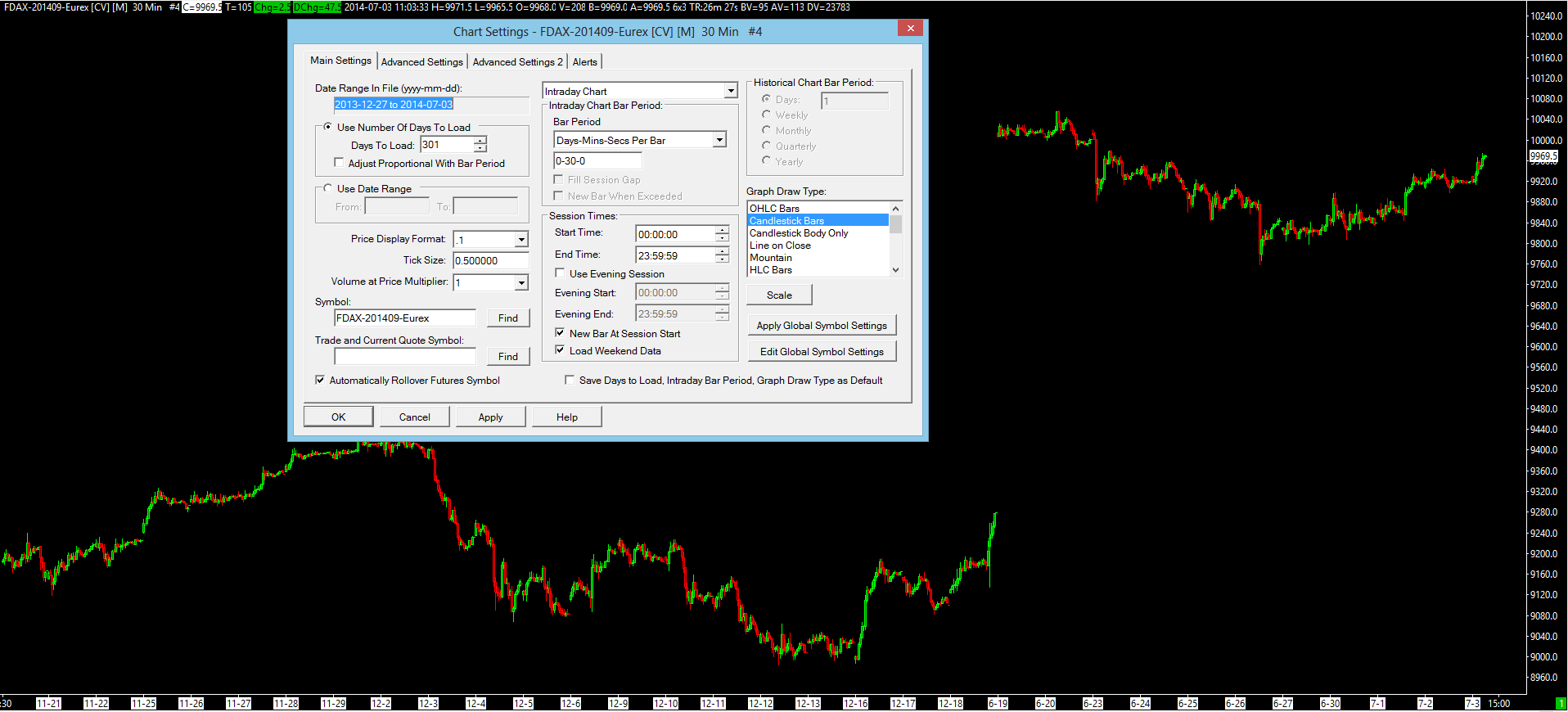Select Line on Close draw type

[x=818, y=245]
